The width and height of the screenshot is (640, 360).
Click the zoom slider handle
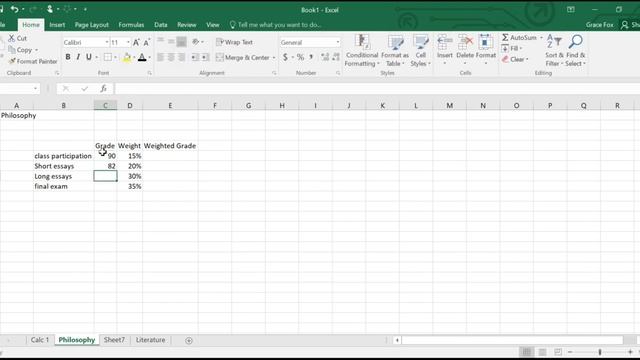[600, 352]
